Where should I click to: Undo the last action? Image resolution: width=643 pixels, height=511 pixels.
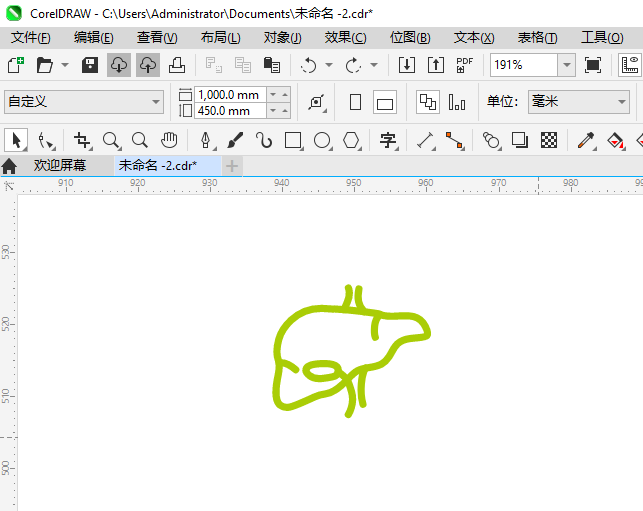click(x=309, y=65)
